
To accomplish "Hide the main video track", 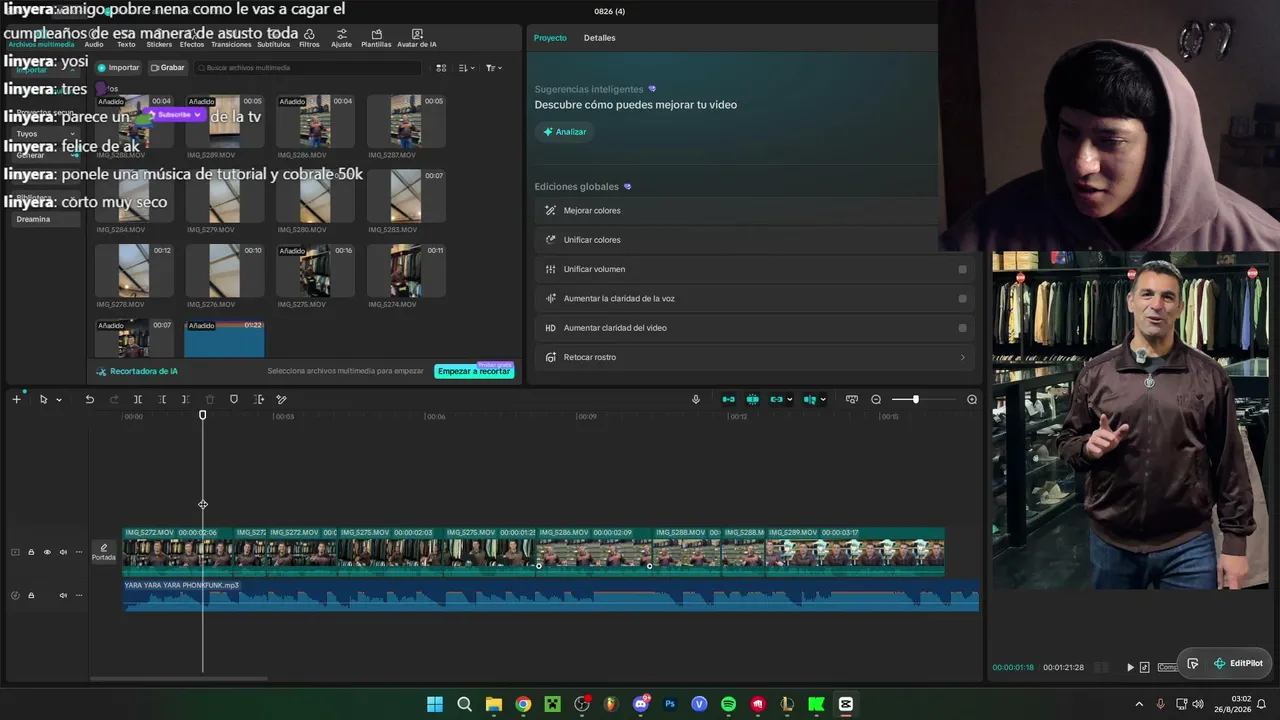I will coord(47,552).
